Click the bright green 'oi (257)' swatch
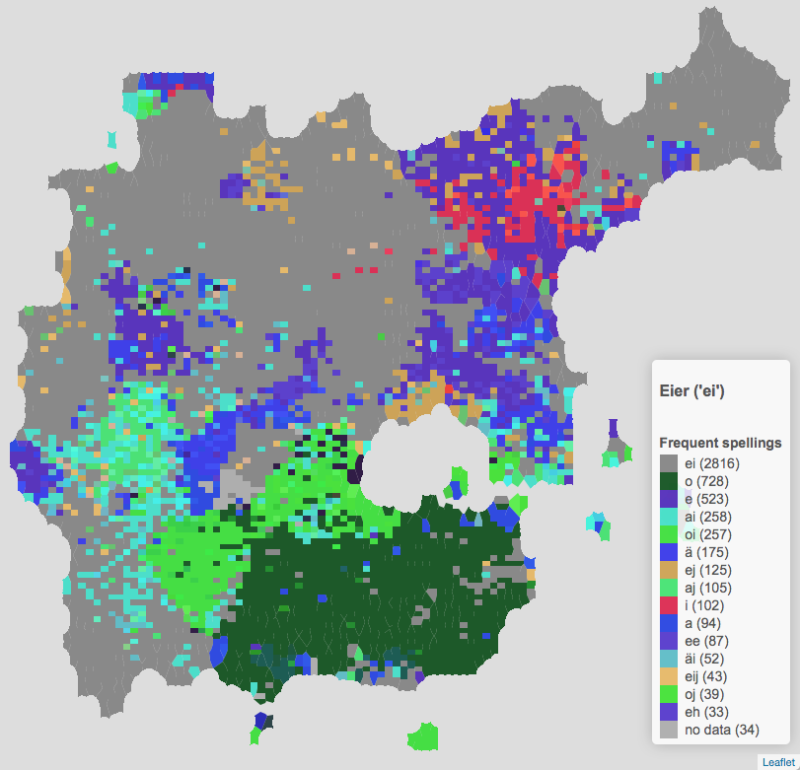Image resolution: width=800 pixels, height=770 pixels. pos(668,535)
